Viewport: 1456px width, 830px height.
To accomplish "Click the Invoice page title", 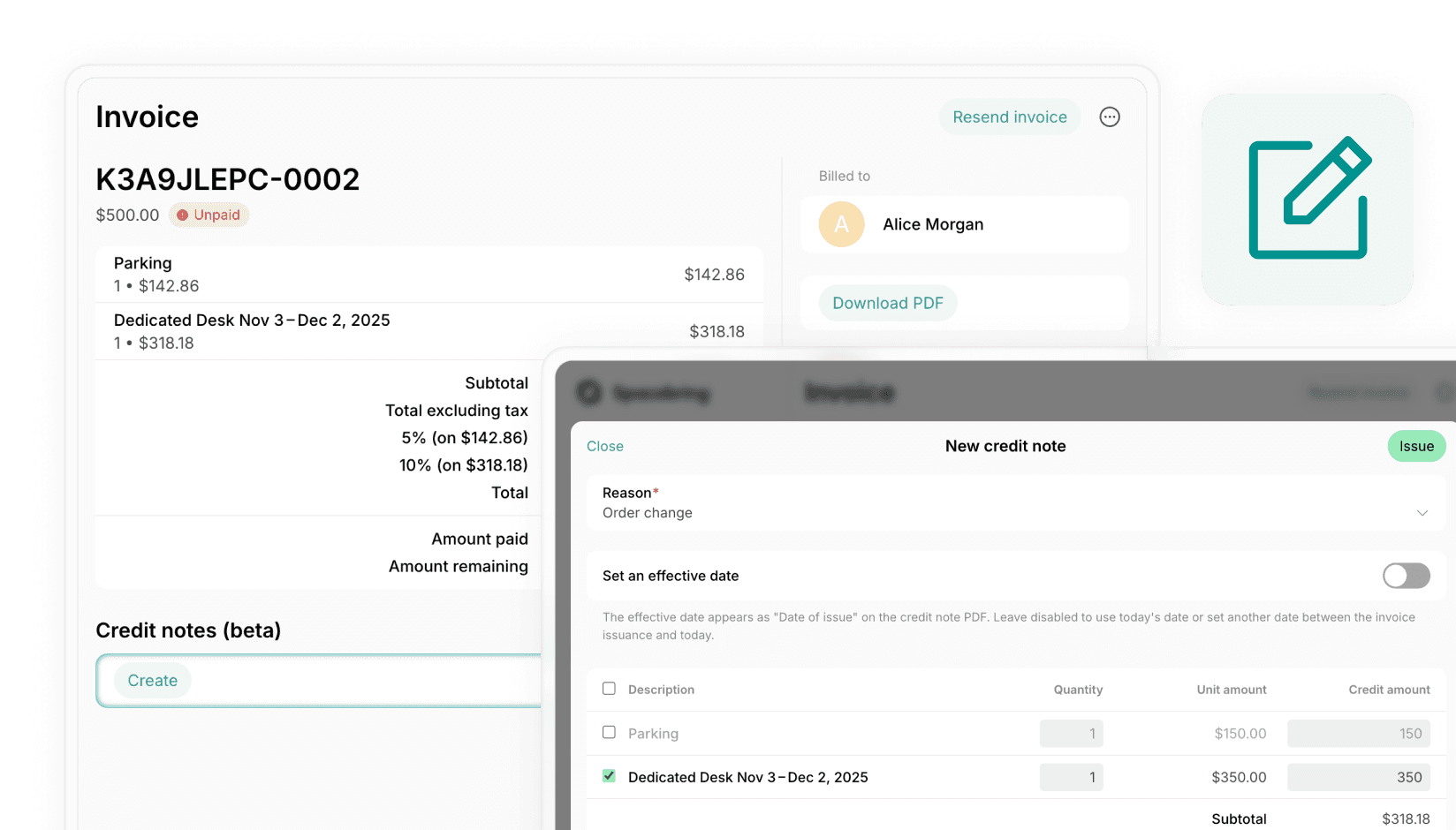I will 147,116.
